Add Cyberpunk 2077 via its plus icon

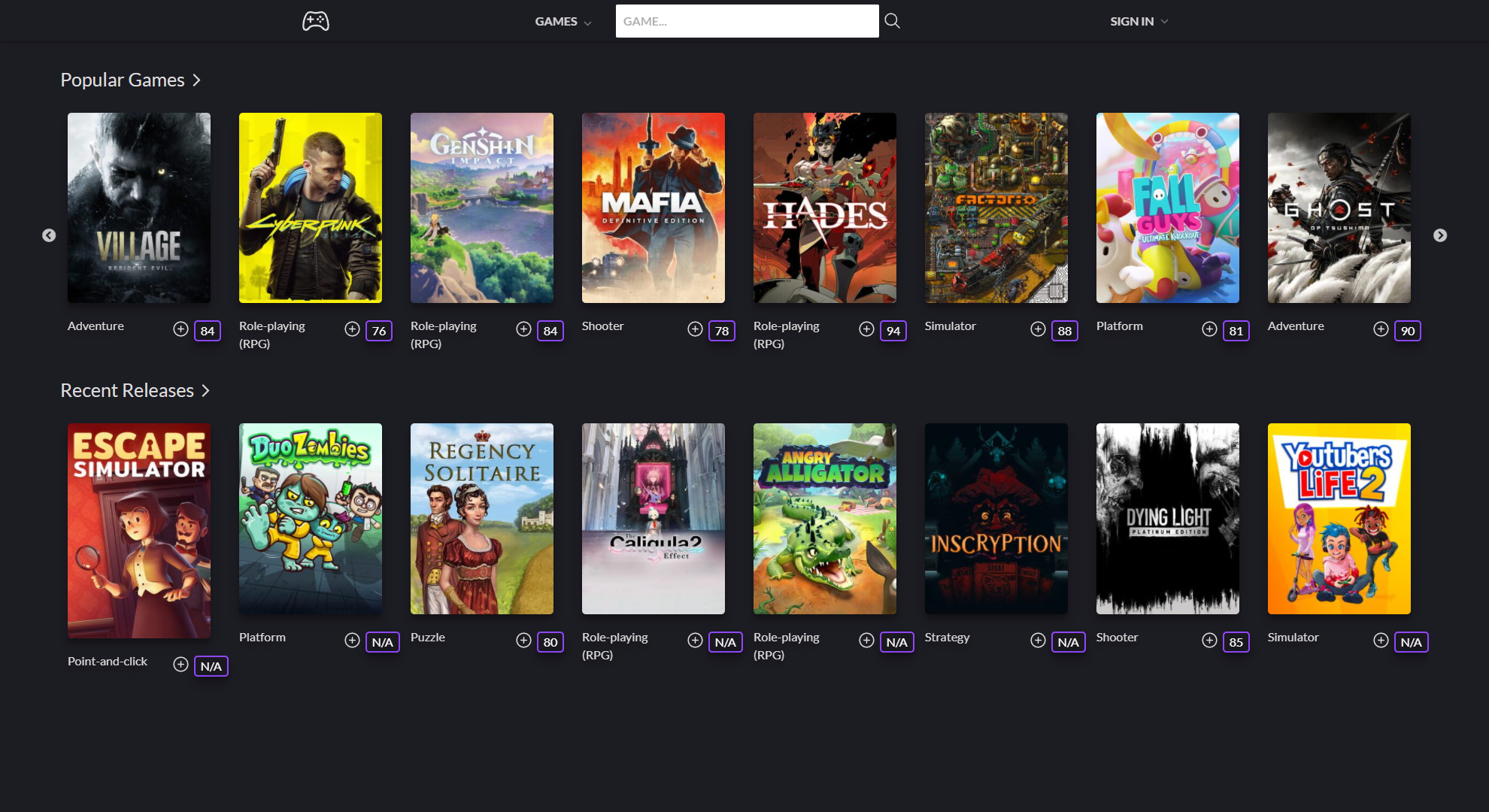pos(351,329)
